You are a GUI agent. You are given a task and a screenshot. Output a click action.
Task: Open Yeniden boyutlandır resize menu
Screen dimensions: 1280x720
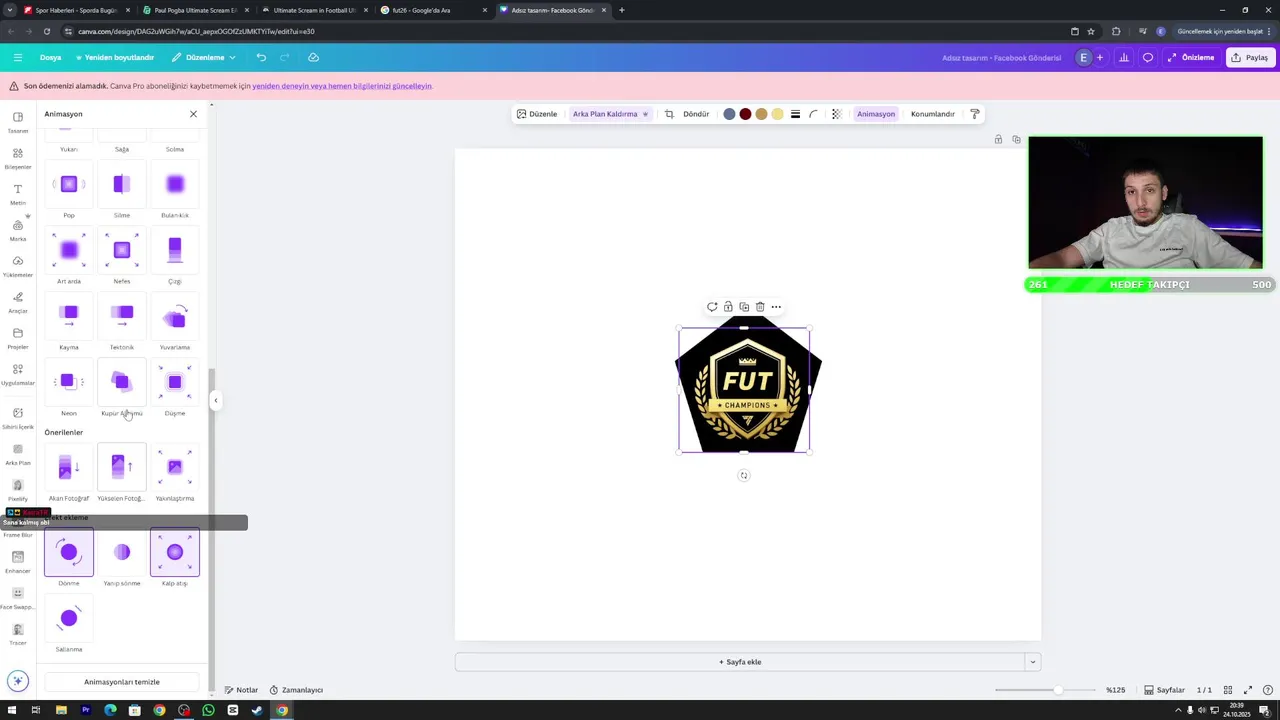[x=115, y=57]
